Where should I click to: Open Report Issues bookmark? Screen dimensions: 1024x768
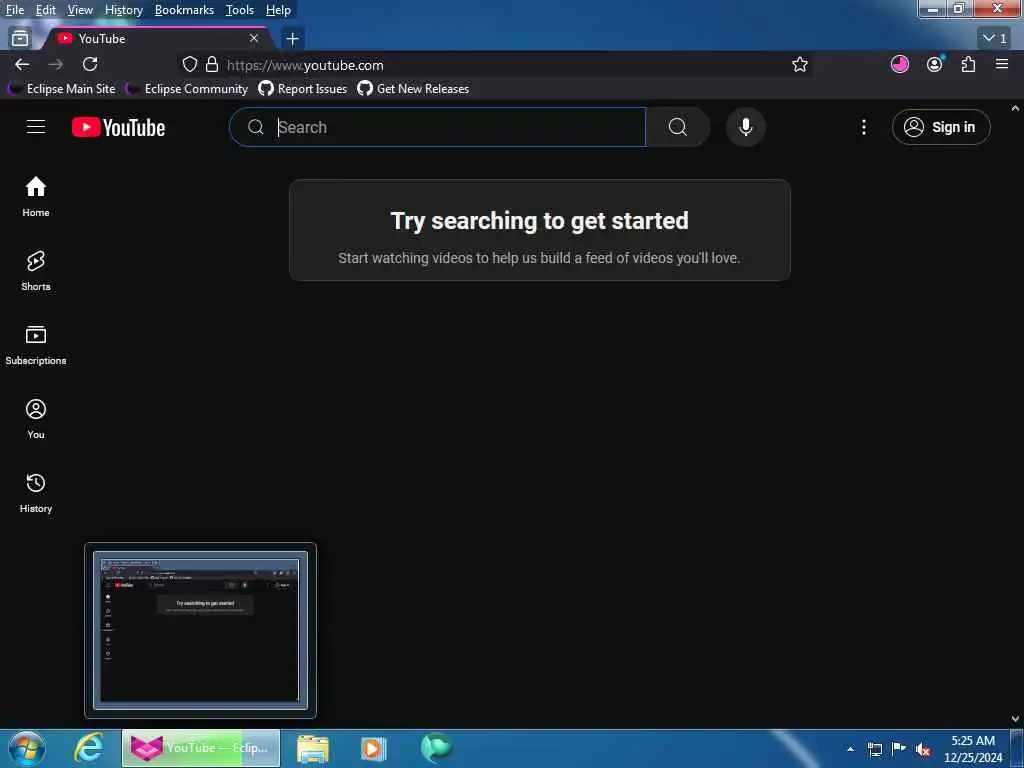pos(303,88)
